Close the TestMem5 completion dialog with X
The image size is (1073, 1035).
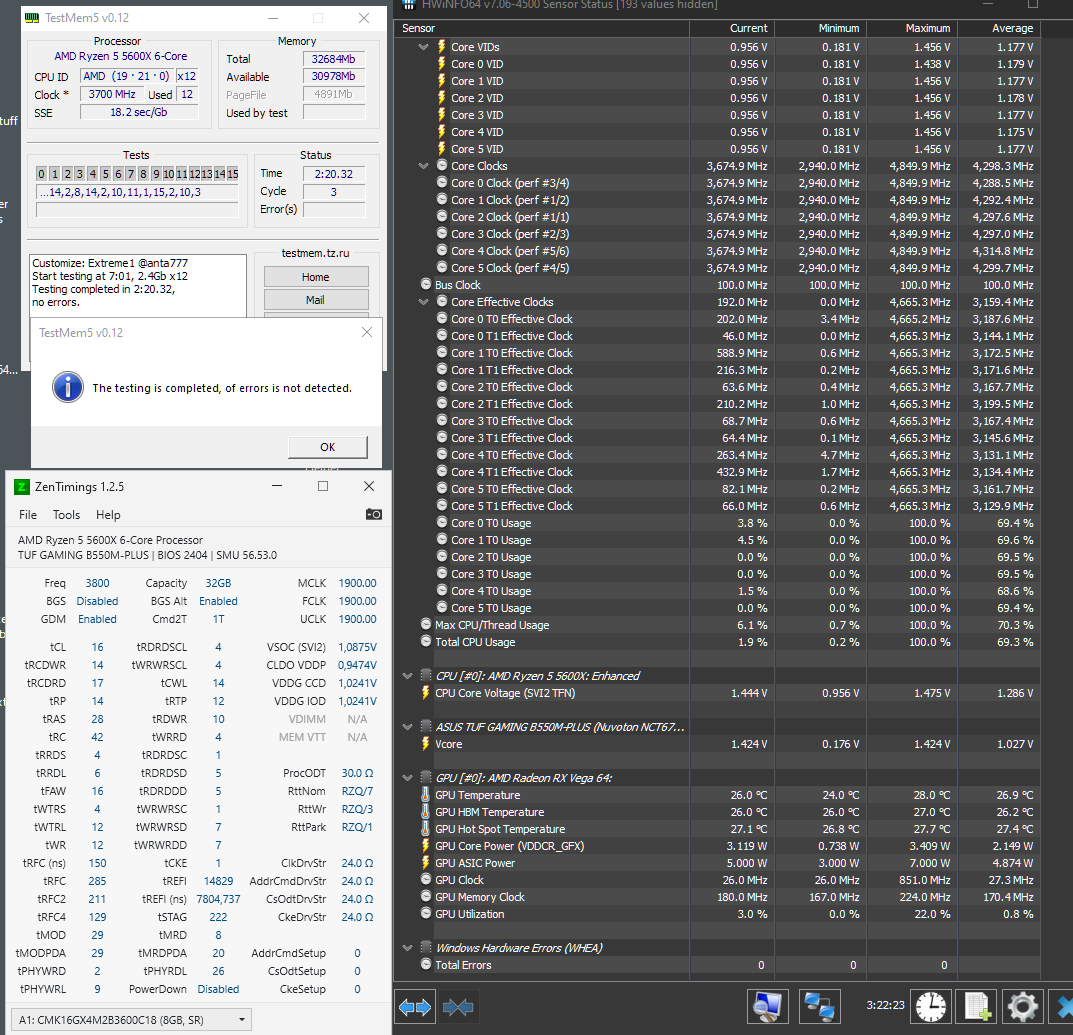point(367,332)
